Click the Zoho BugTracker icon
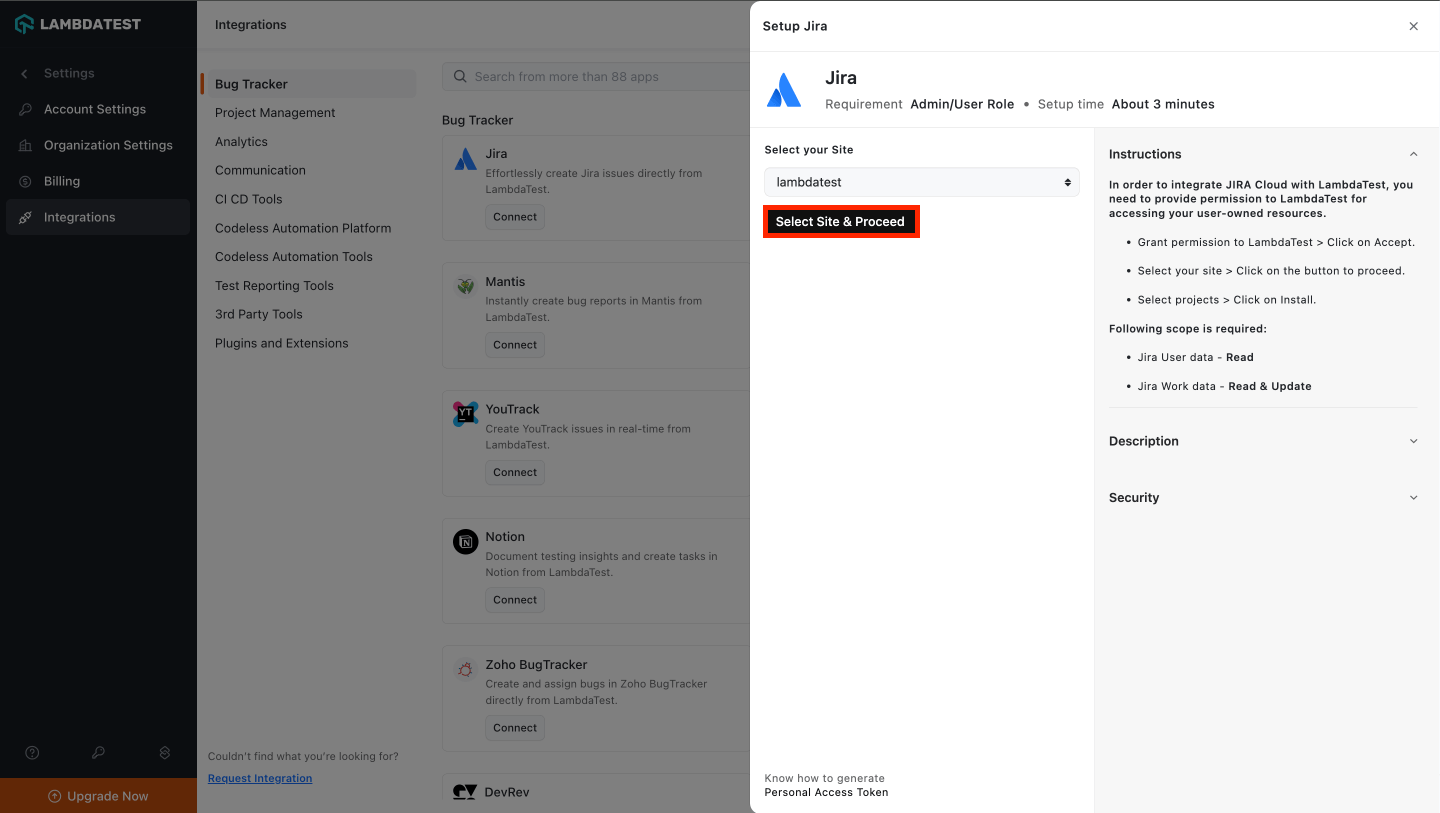This screenshot has width=1440, height=813. click(465, 669)
